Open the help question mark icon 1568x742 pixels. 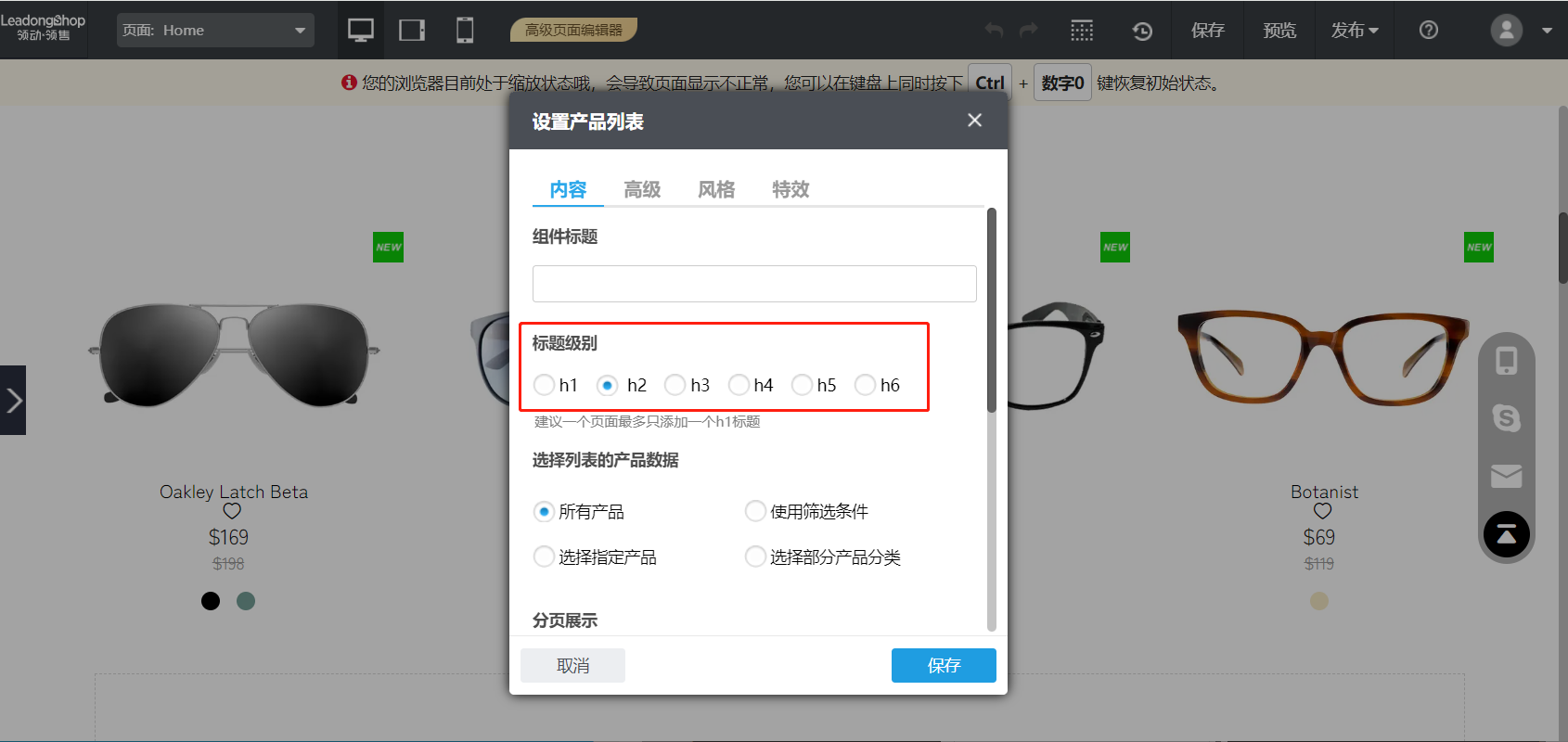[1429, 31]
